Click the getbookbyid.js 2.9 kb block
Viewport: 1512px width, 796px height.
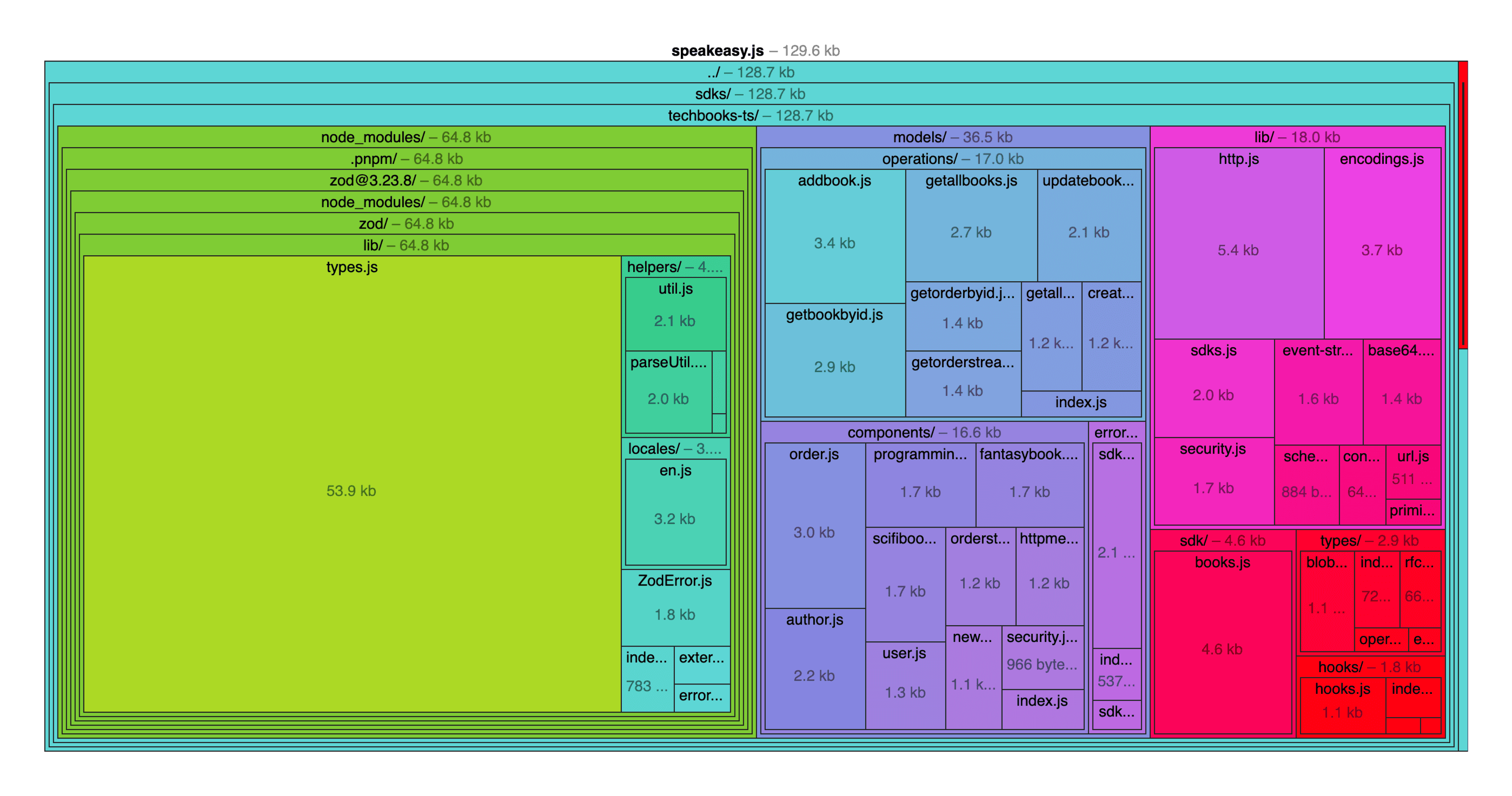point(834,360)
